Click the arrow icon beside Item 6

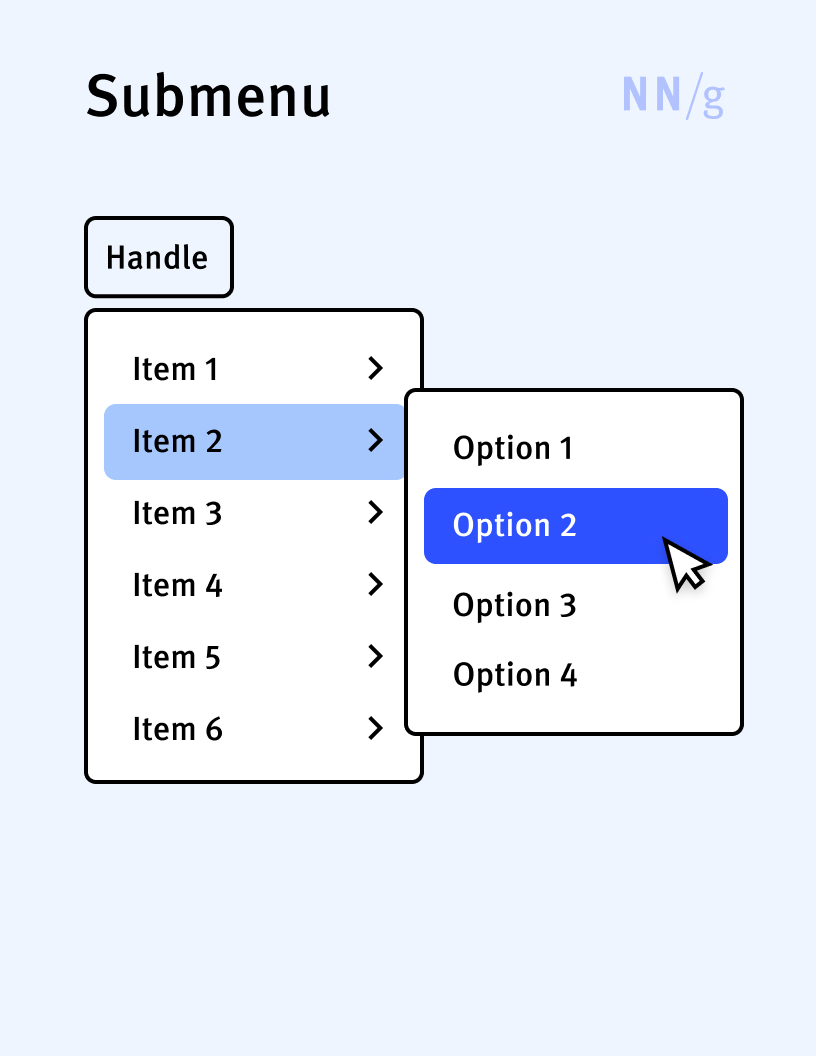[376, 729]
